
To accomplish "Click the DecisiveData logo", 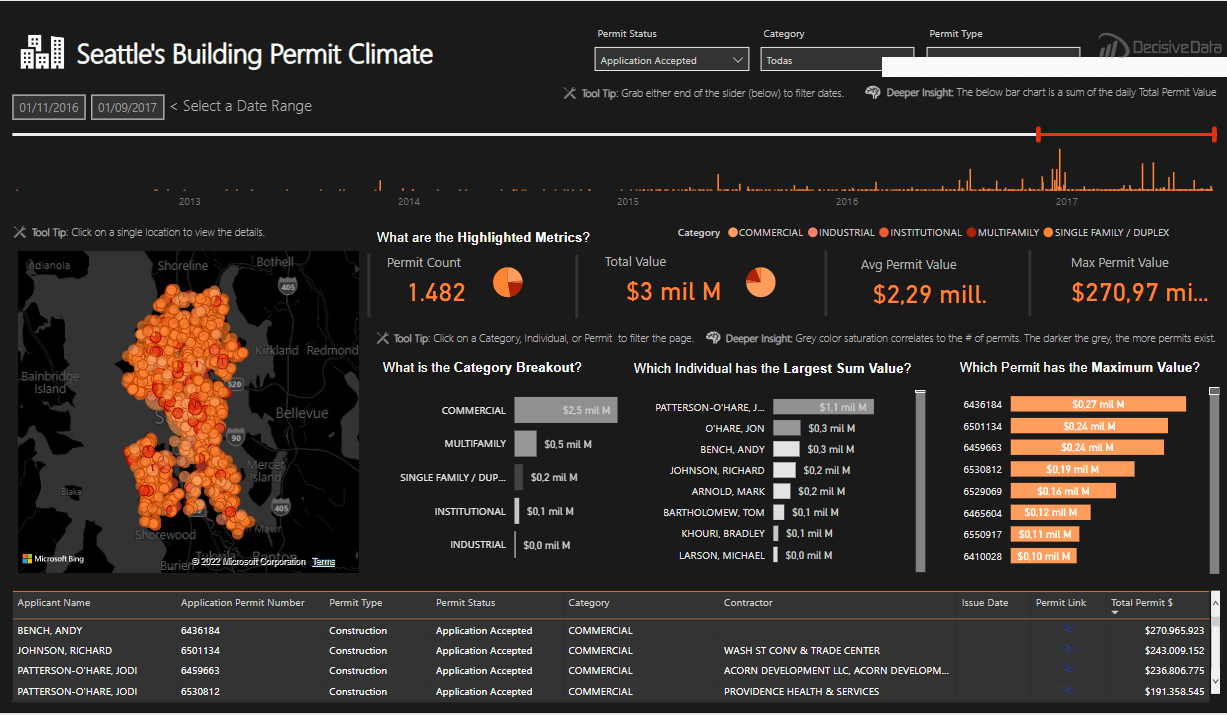I will (1160, 47).
